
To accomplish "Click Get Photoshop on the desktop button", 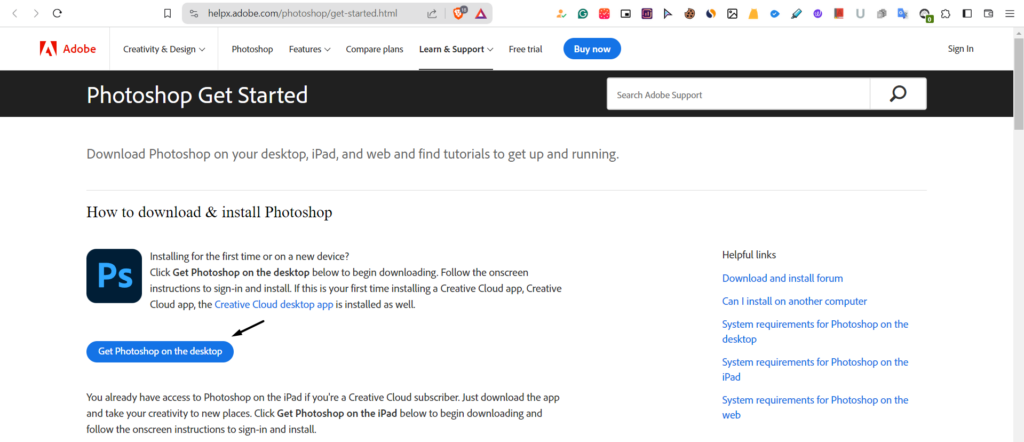I will [x=160, y=351].
